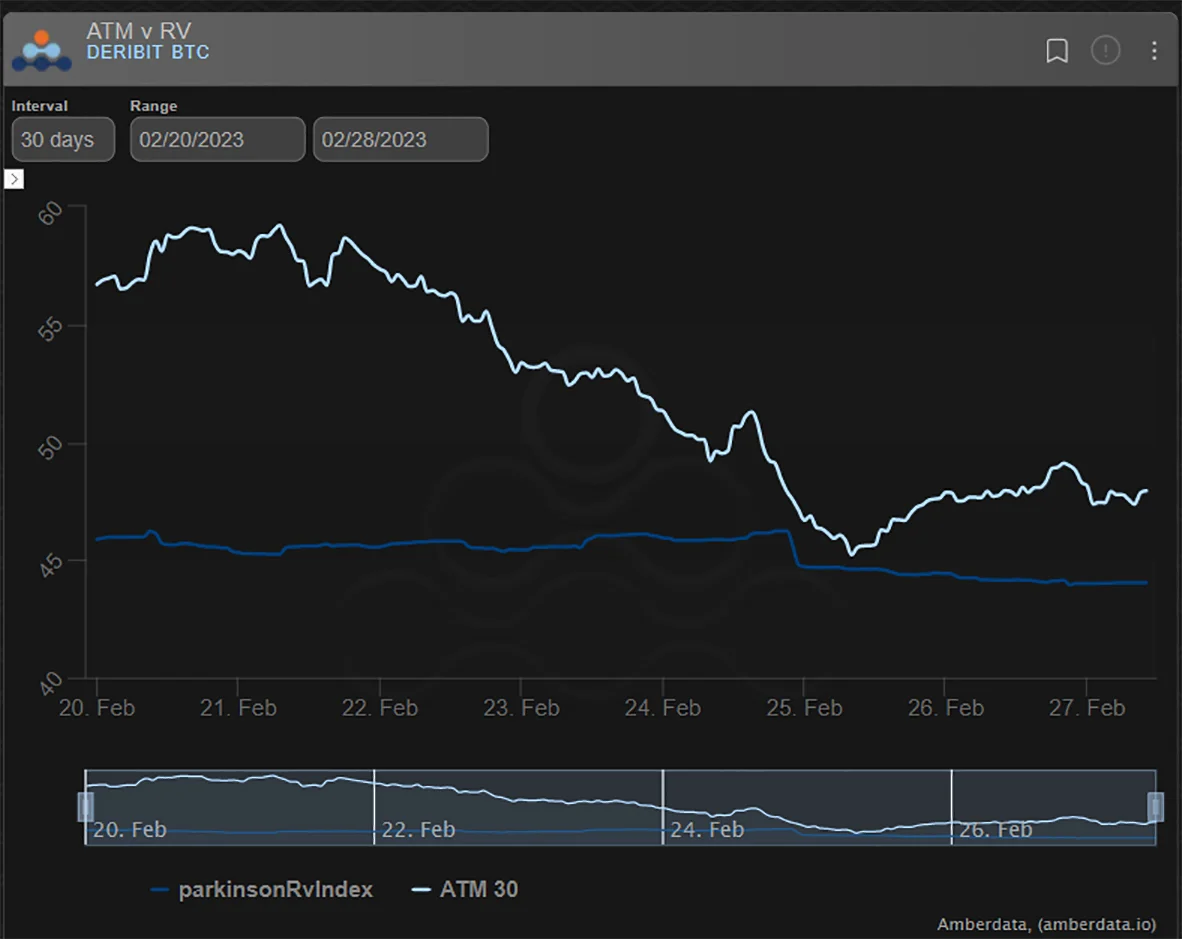Screen dimensions: 1182x939
Task: Click the 60 y-axis label
Action: point(51,213)
